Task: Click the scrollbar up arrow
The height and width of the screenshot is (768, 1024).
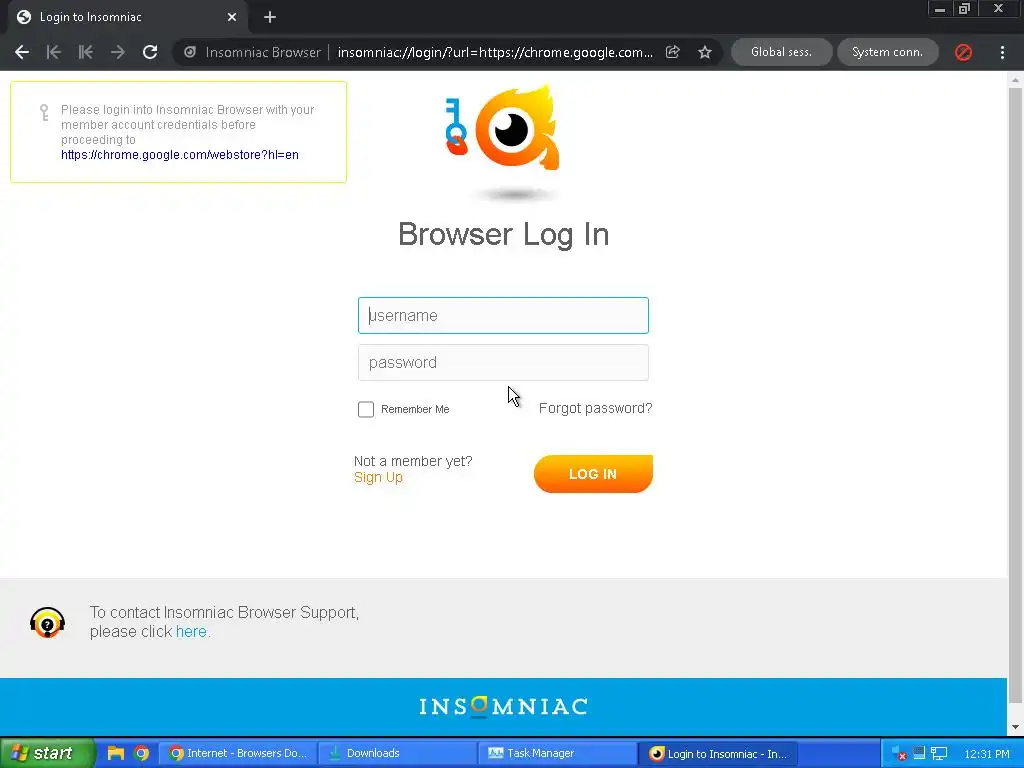Action: tap(1015, 80)
